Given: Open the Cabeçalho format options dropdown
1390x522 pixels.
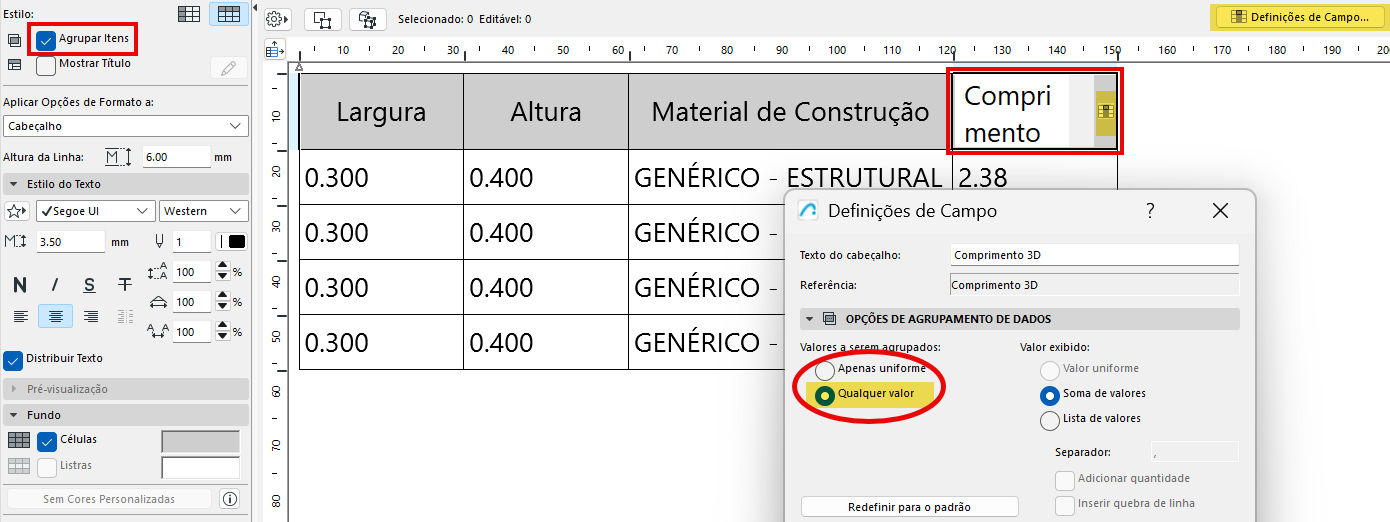Looking at the screenshot, I should click(x=126, y=126).
